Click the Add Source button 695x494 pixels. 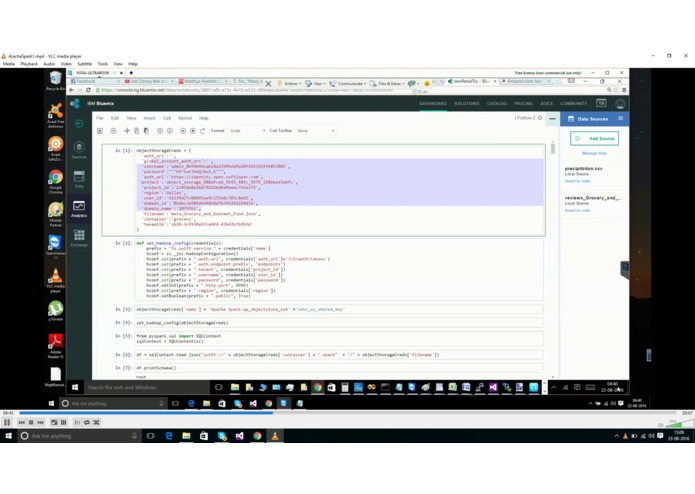coord(594,138)
